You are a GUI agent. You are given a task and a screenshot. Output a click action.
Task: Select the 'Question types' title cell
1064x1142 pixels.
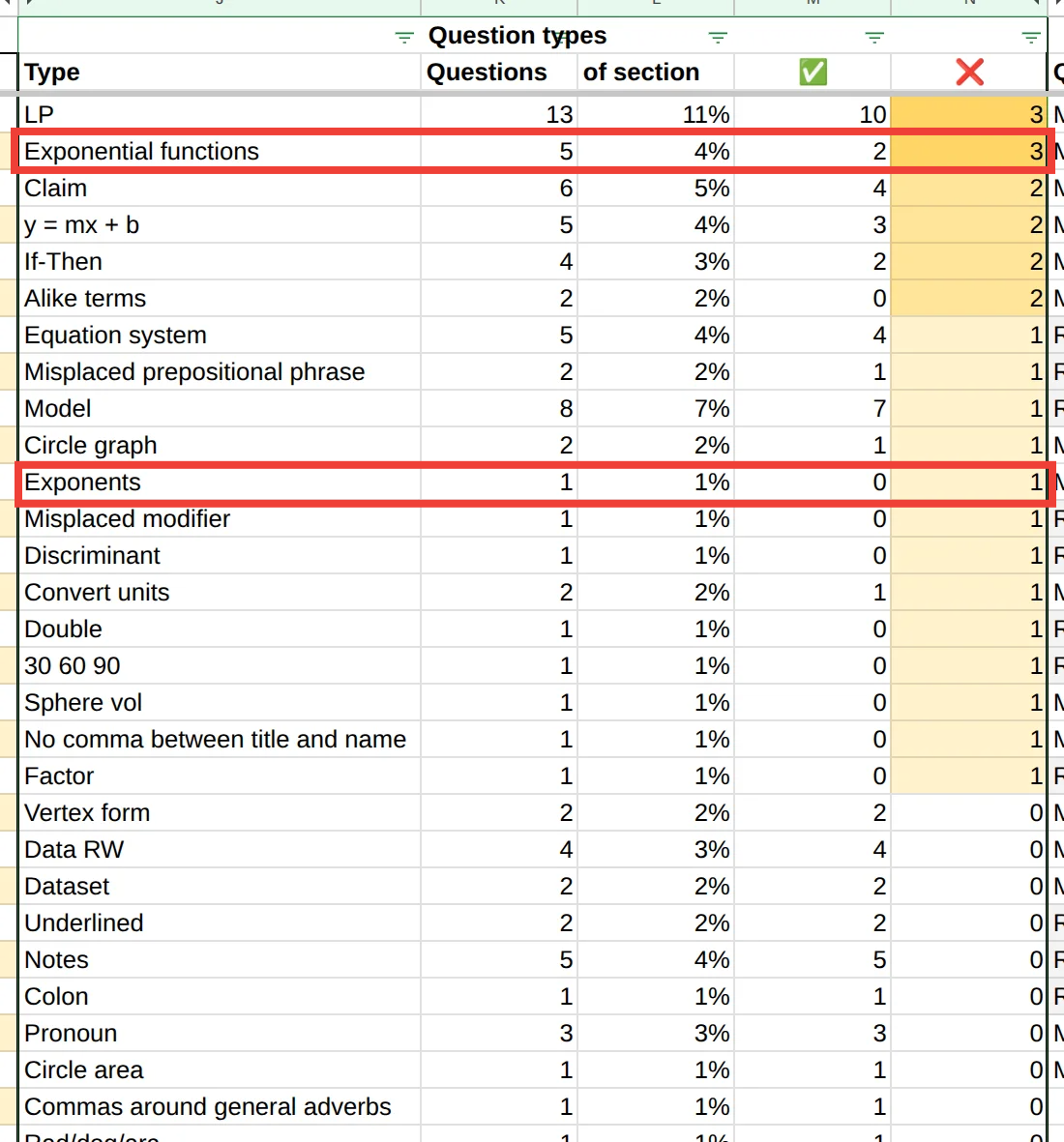(x=517, y=35)
